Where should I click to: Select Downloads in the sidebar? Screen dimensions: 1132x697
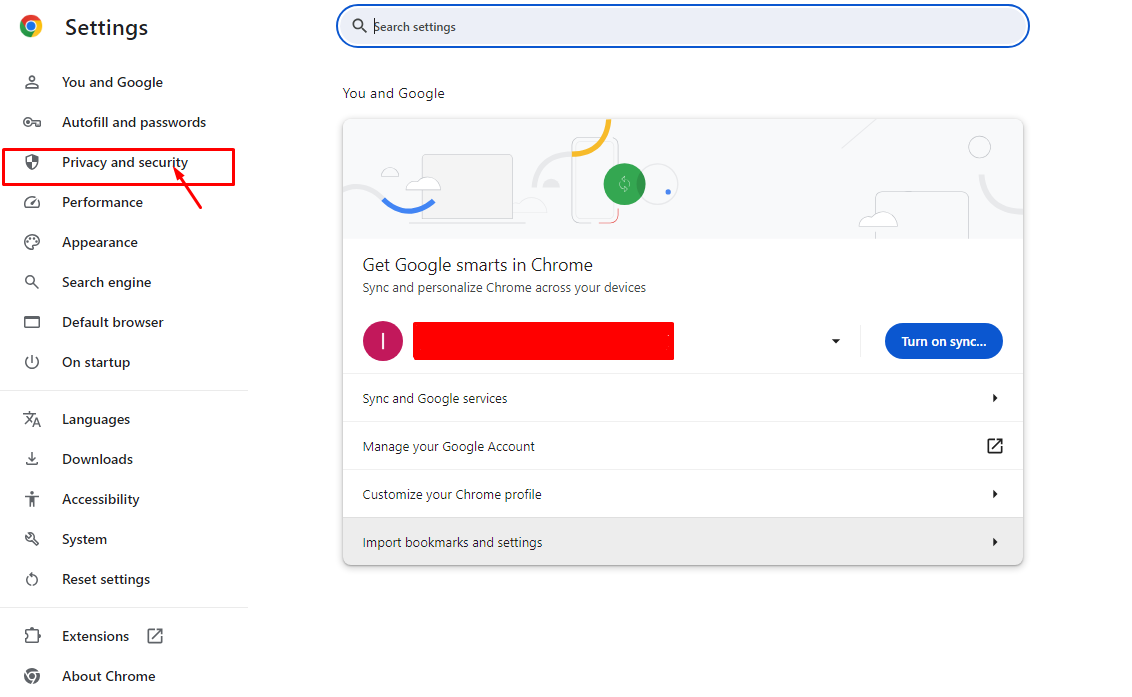(97, 459)
